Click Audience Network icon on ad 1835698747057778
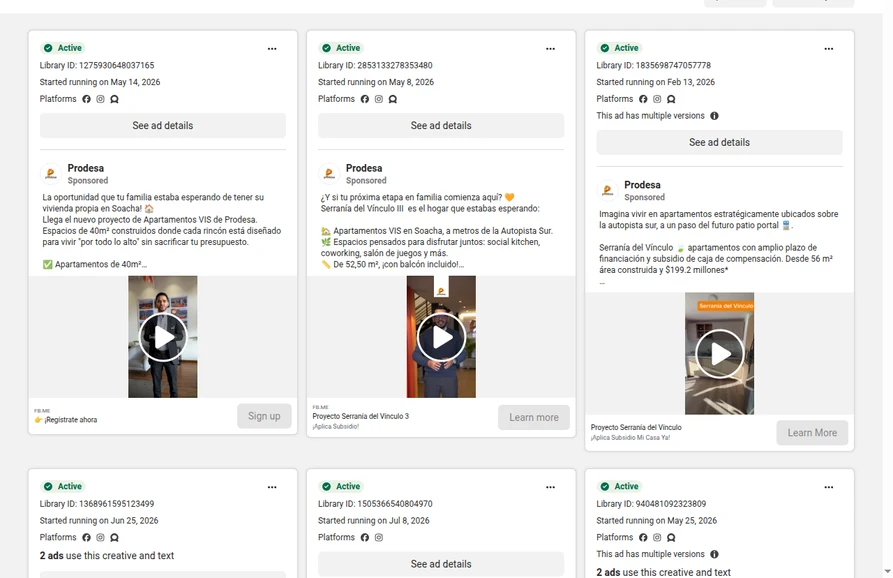Image resolution: width=893 pixels, height=578 pixels. tap(671, 99)
